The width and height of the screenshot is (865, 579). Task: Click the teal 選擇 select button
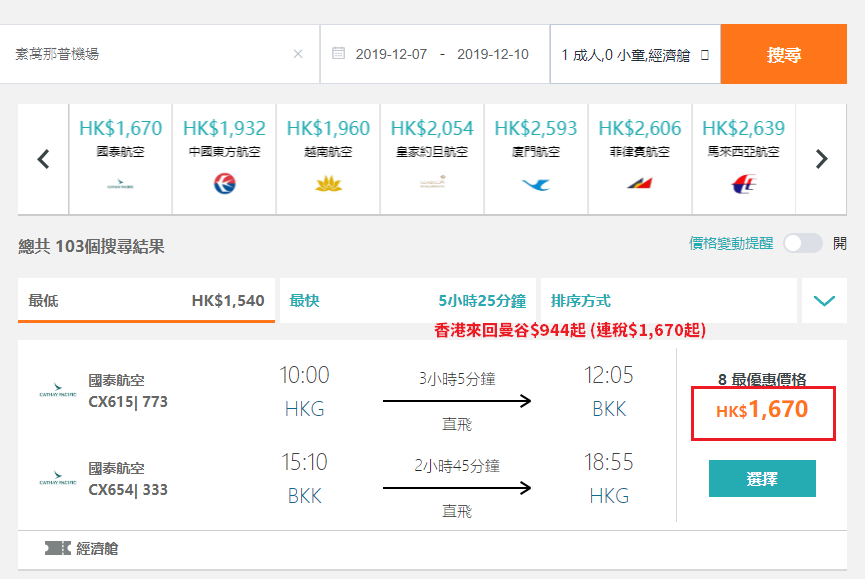pos(762,479)
